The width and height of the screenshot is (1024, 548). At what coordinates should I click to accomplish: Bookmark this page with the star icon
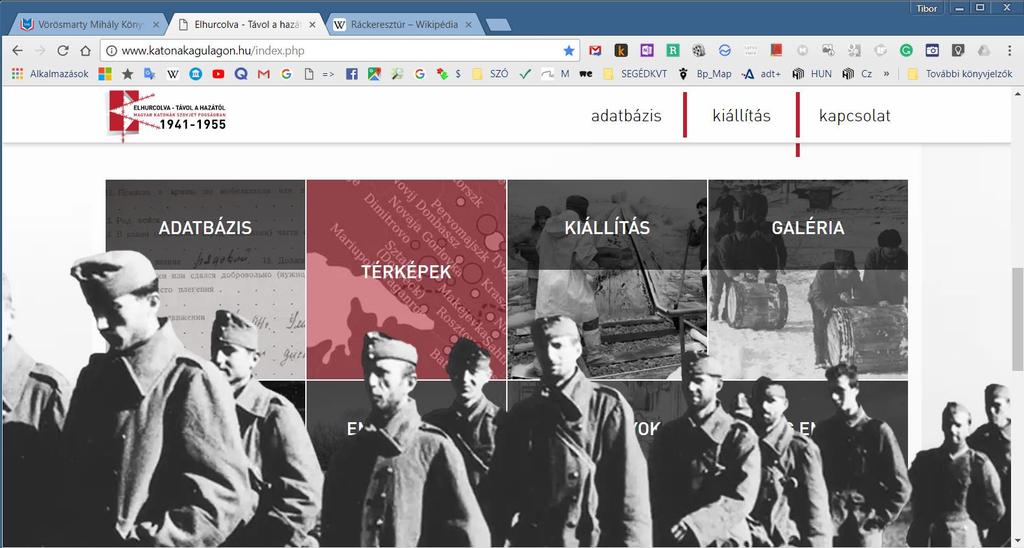pos(569,50)
